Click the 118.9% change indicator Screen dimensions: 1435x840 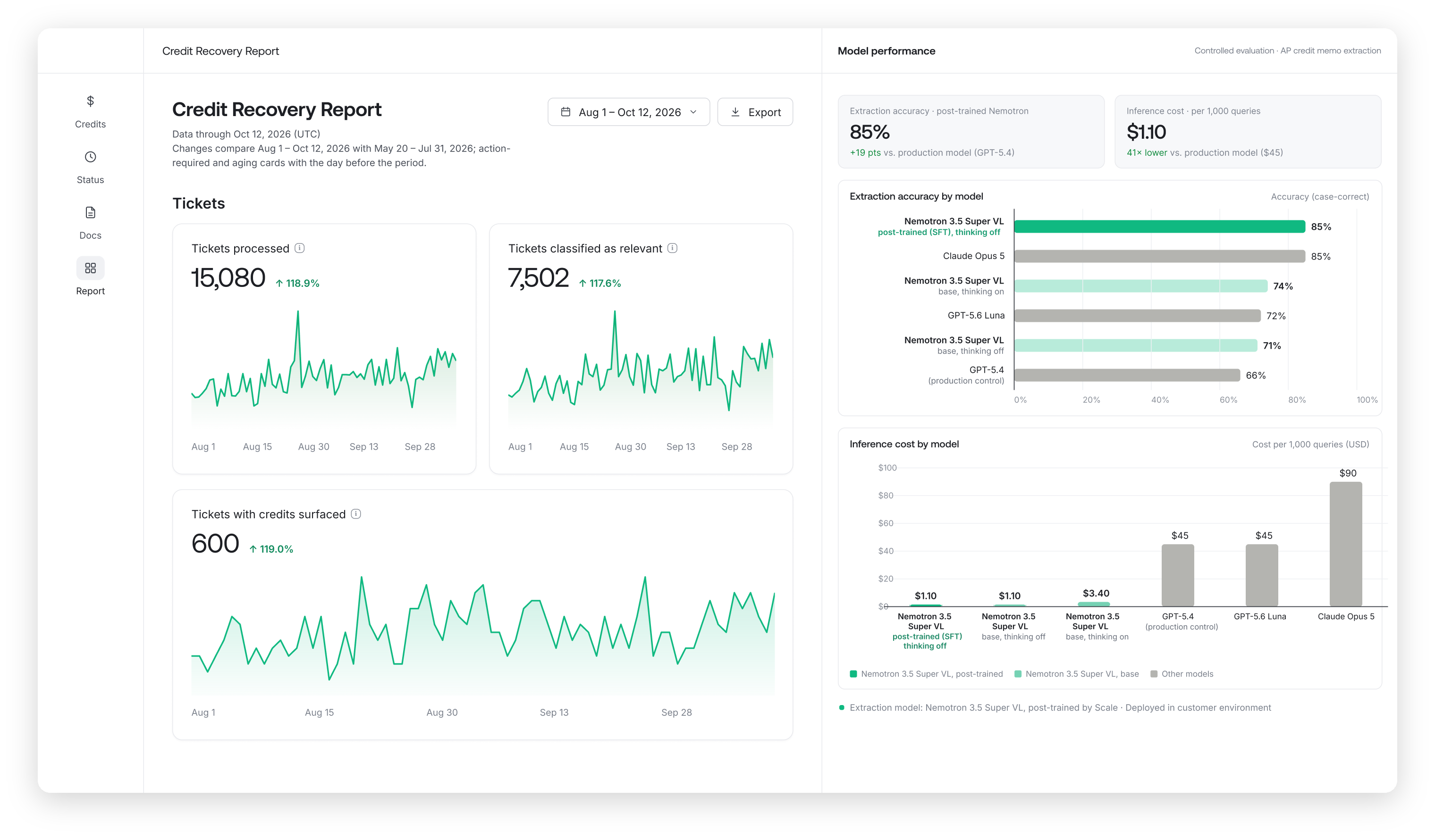297,284
